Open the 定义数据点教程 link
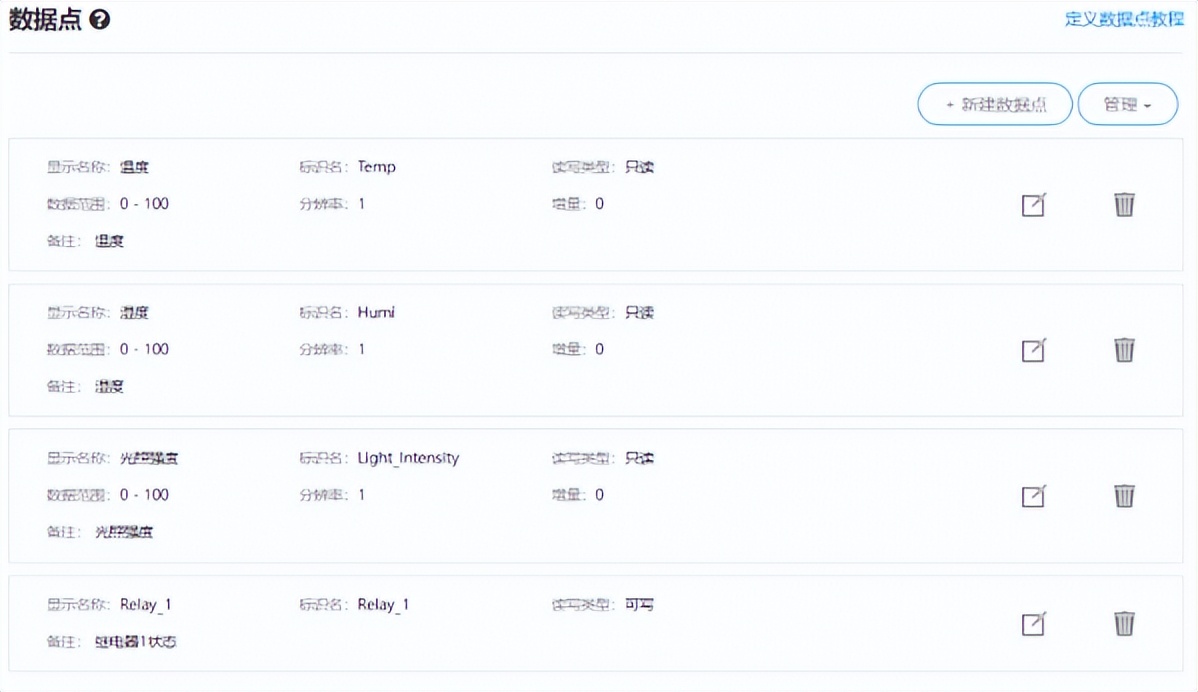Viewport: 1198px width, 692px height. coord(1124,19)
